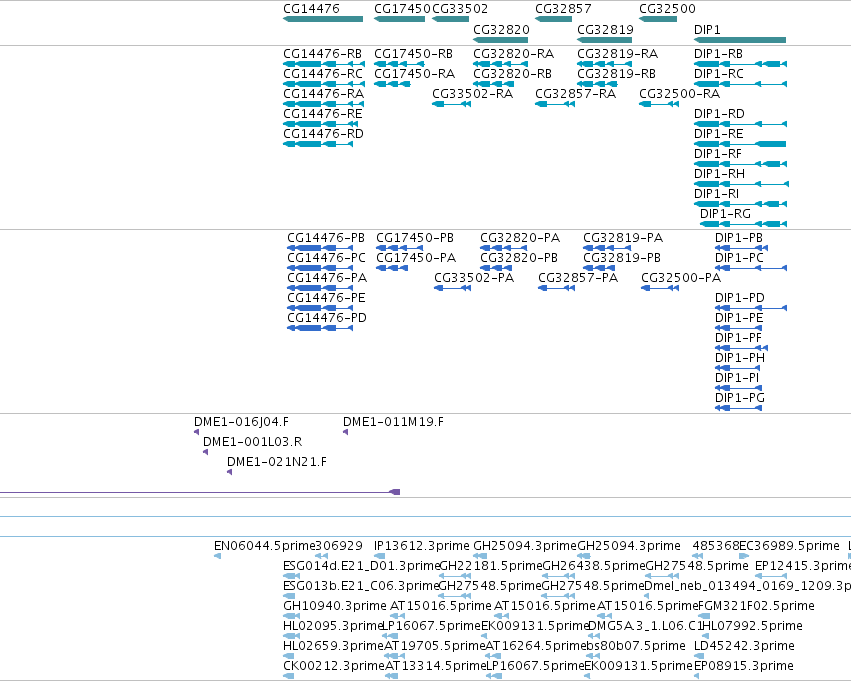Select the DME1-011M19.F feature
Image resolution: width=851 pixels, height=681 pixels.
tap(346, 432)
